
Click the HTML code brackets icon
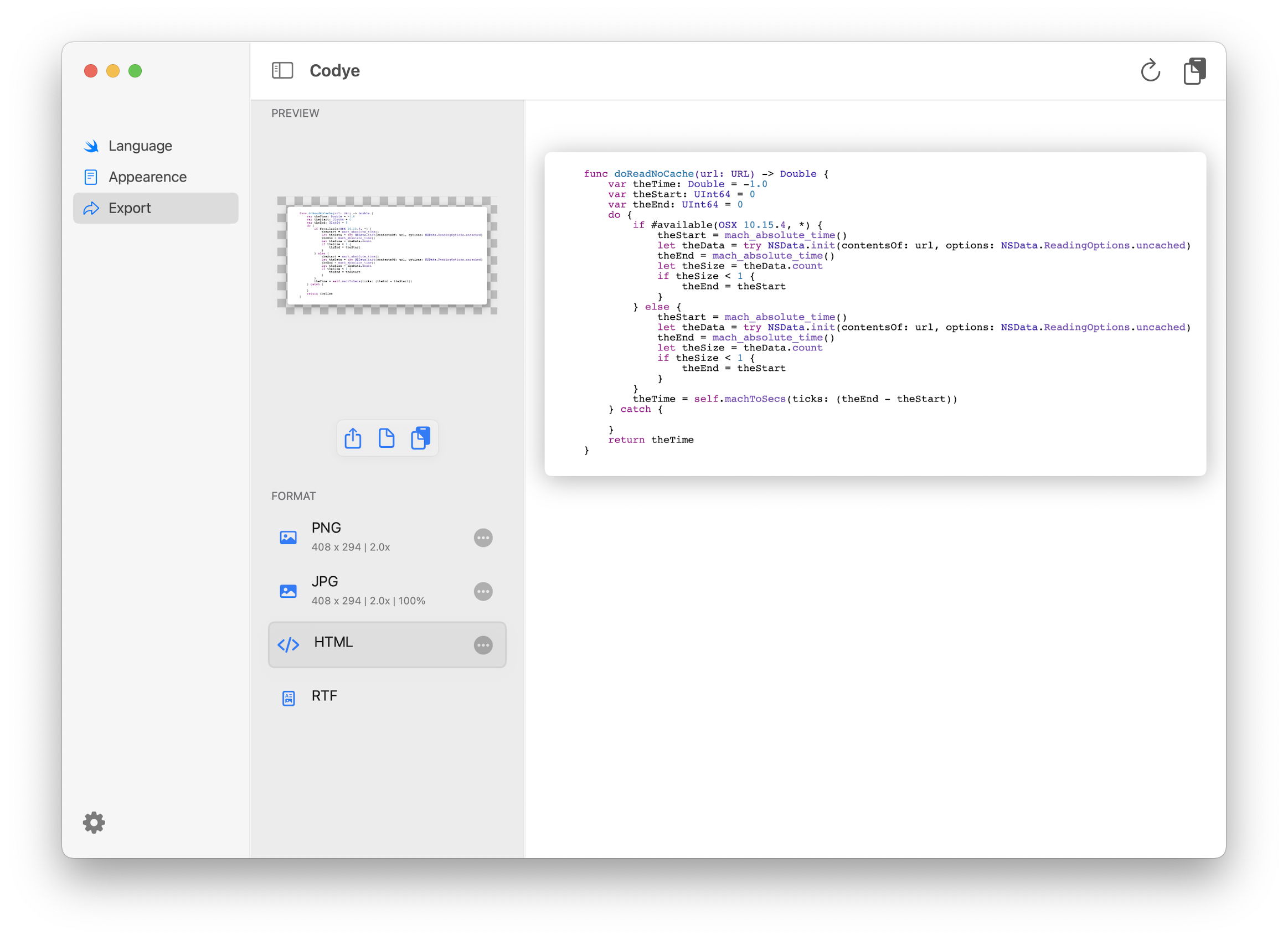pos(288,645)
